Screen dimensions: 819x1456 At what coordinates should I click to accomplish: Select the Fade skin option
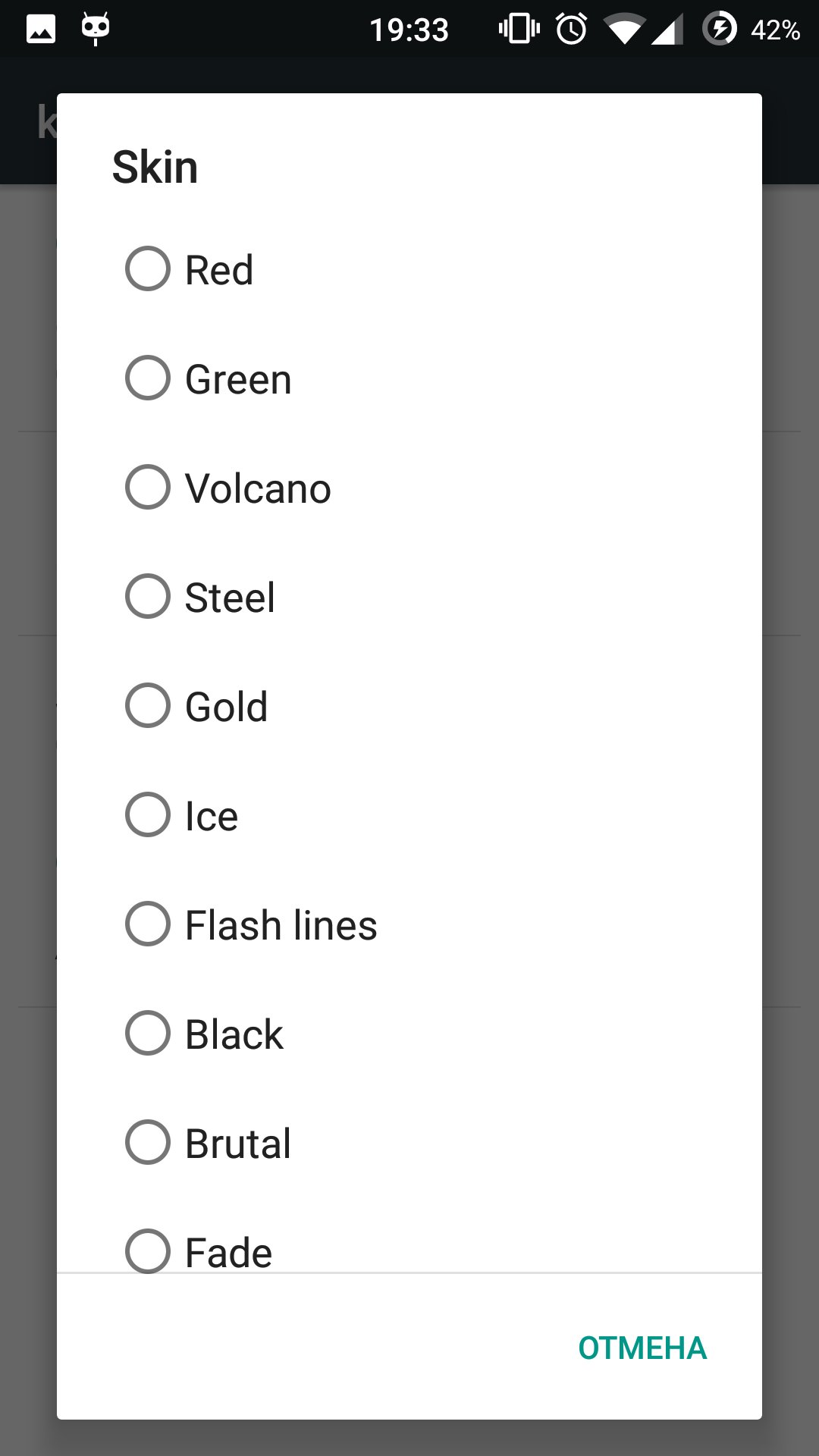[148, 1250]
